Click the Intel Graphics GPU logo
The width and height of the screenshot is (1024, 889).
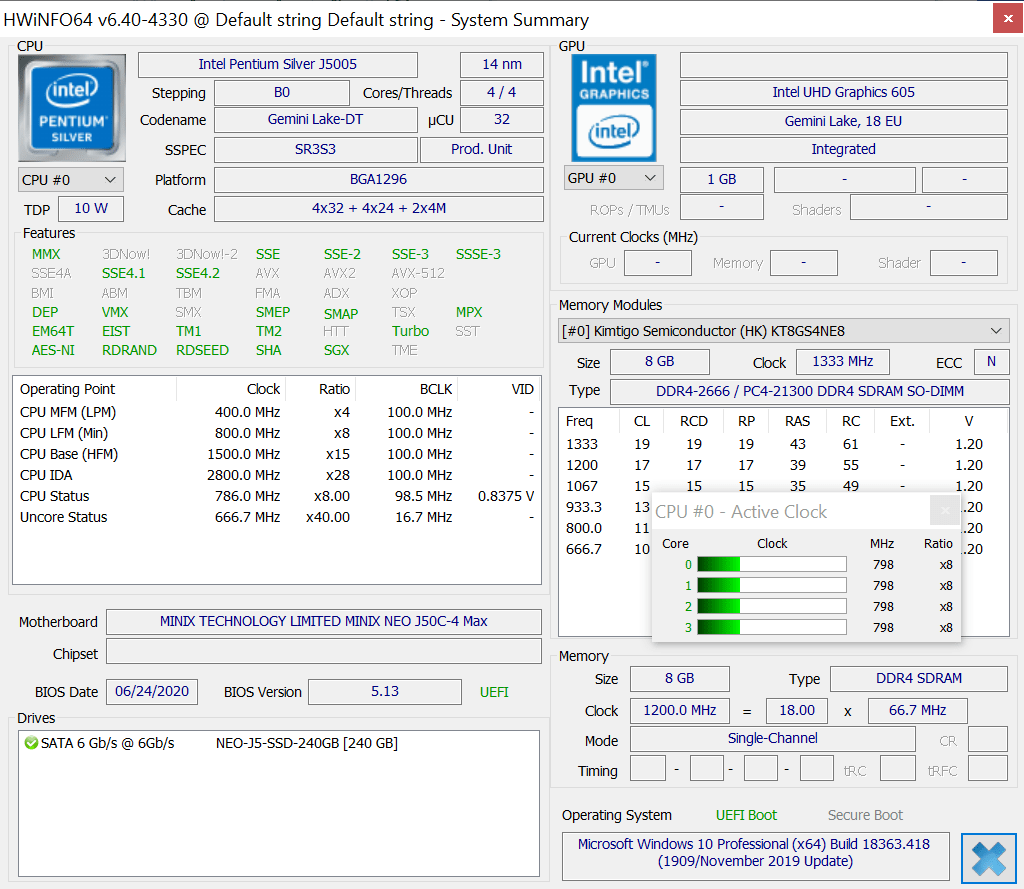pyautogui.click(x=613, y=108)
